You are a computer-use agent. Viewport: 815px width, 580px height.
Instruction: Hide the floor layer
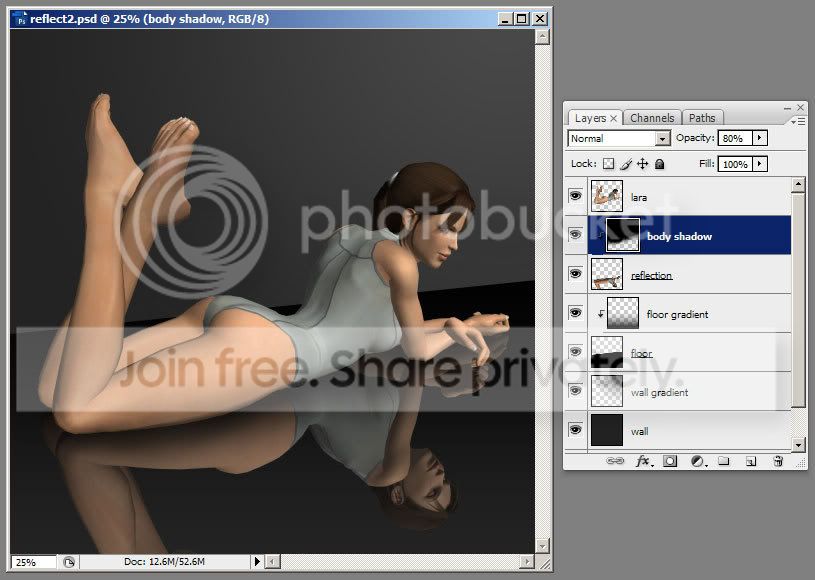pos(575,352)
